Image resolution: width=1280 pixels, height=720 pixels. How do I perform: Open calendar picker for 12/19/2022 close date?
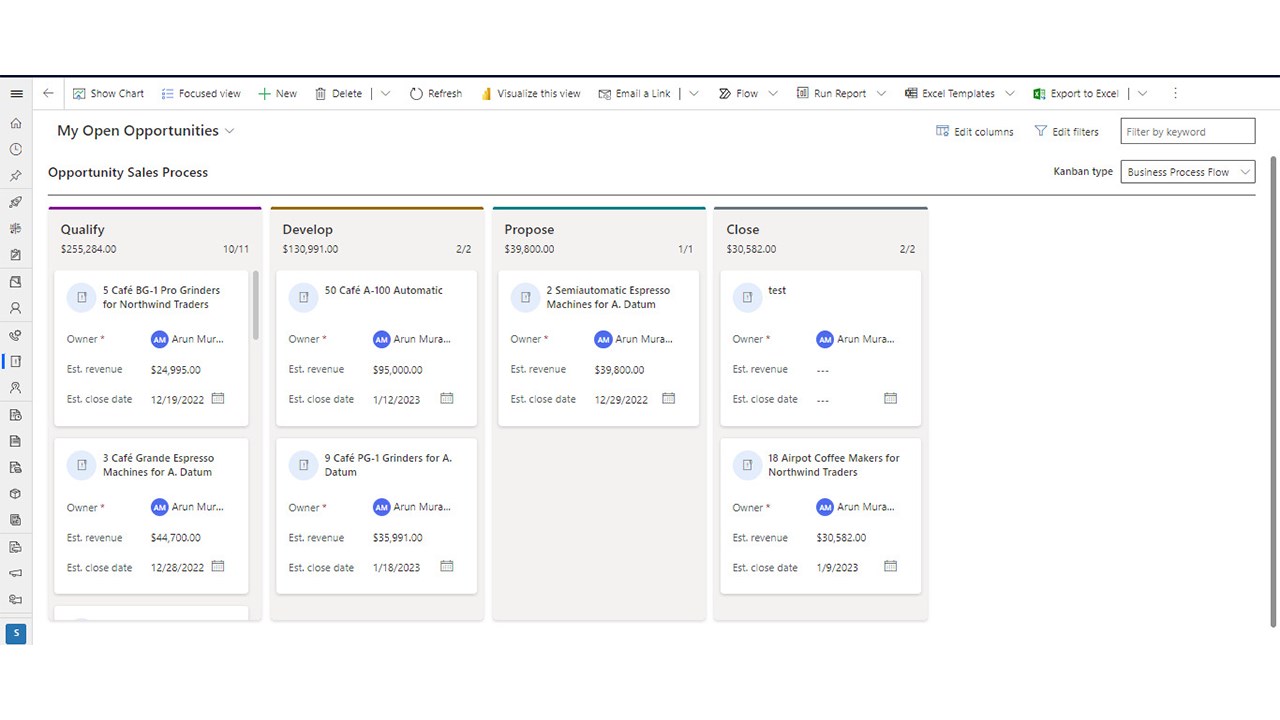[x=218, y=398]
